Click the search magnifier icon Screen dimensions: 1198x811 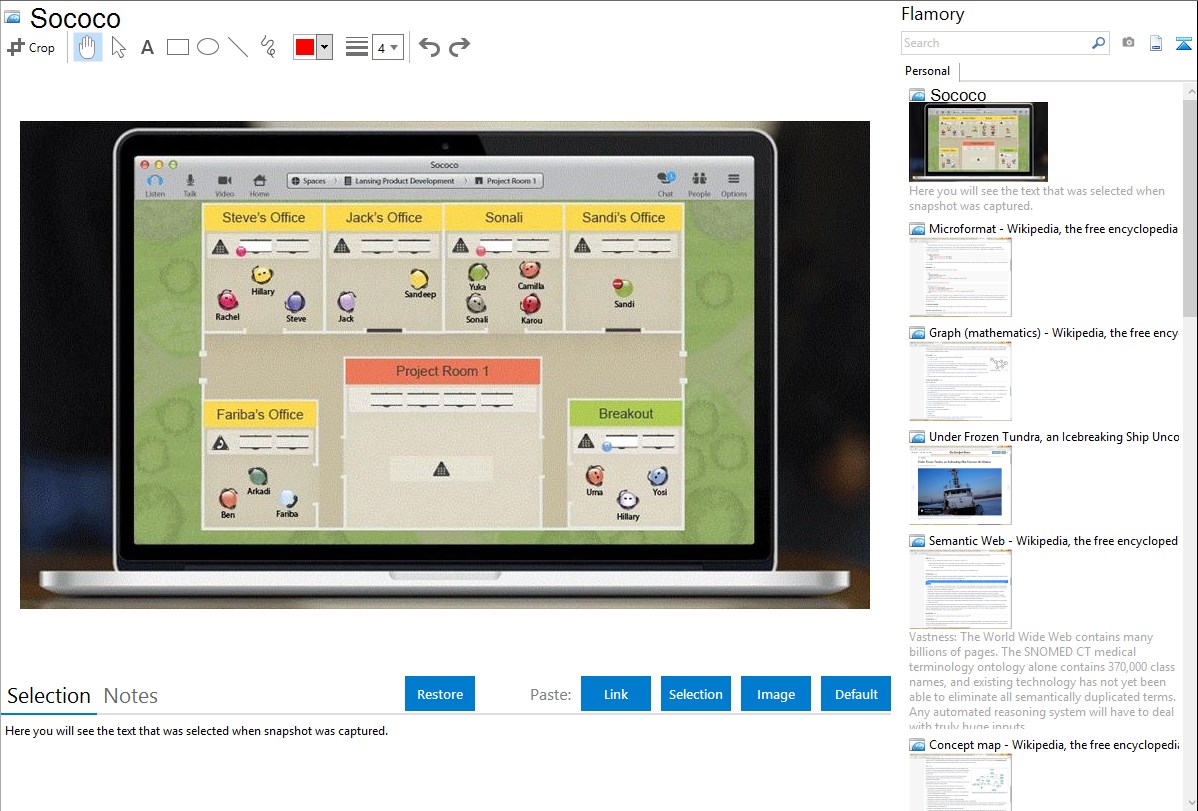click(x=1099, y=43)
